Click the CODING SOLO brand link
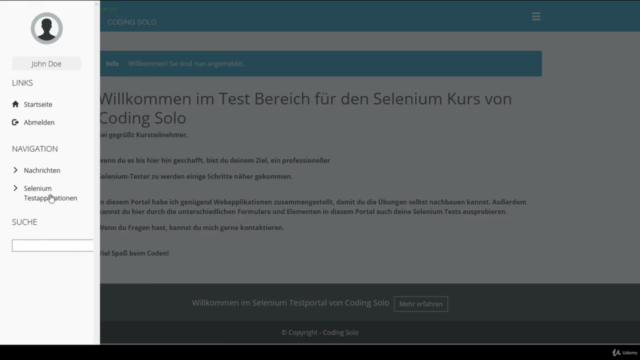640x360 pixels. [131, 22]
